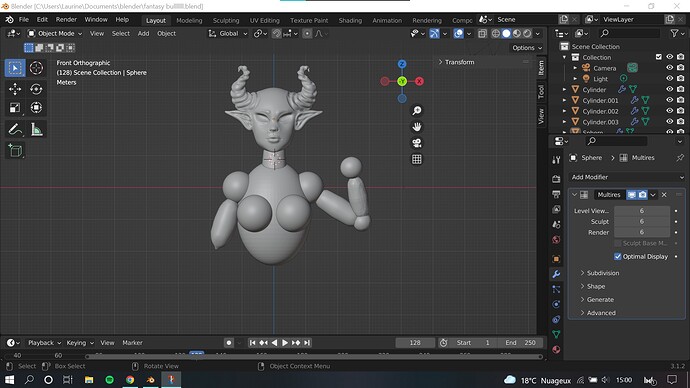
Task: Switch to solid viewport shading
Action: (506, 33)
